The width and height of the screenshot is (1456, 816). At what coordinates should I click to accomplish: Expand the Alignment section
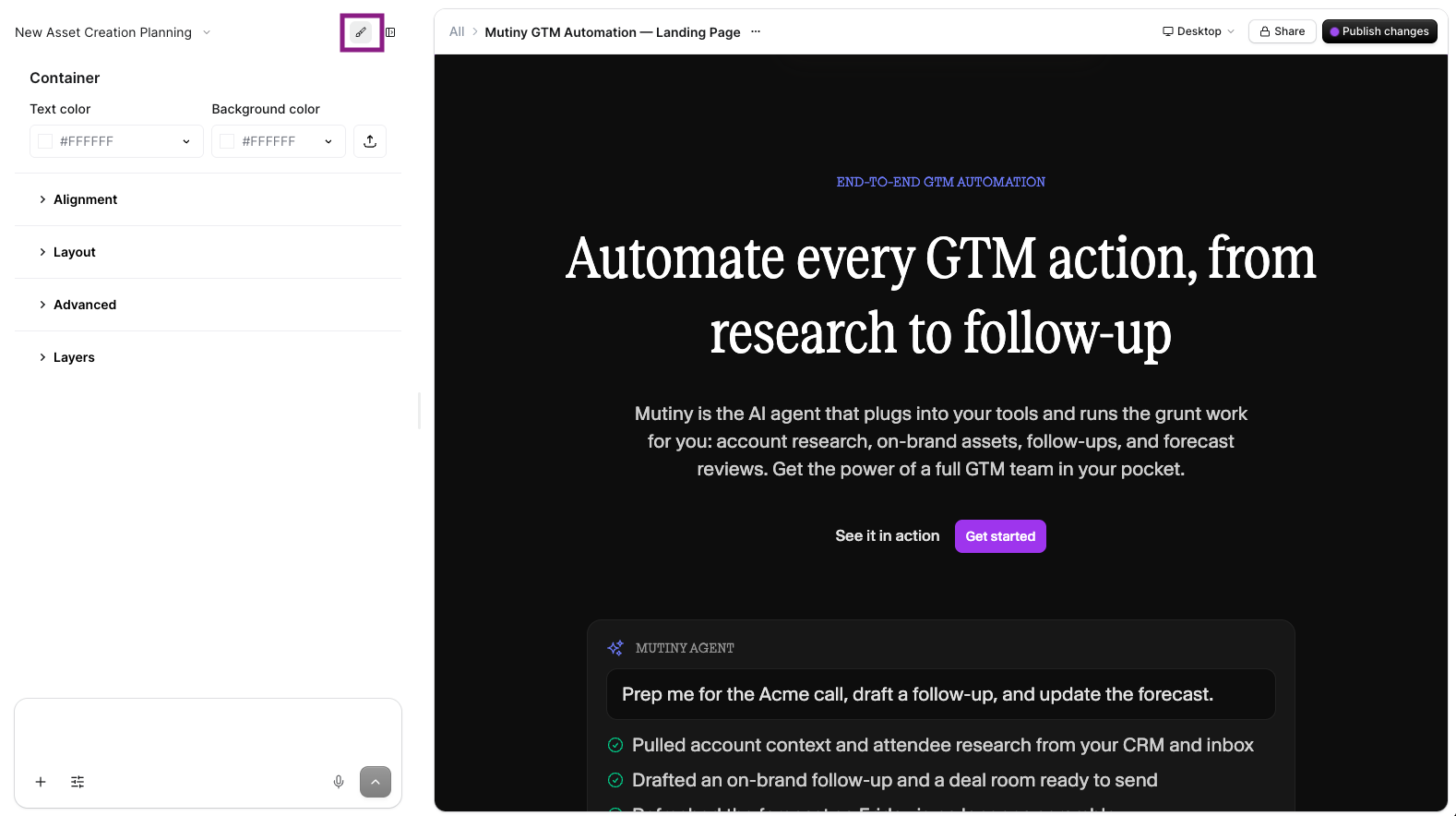[x=208, y=199]
